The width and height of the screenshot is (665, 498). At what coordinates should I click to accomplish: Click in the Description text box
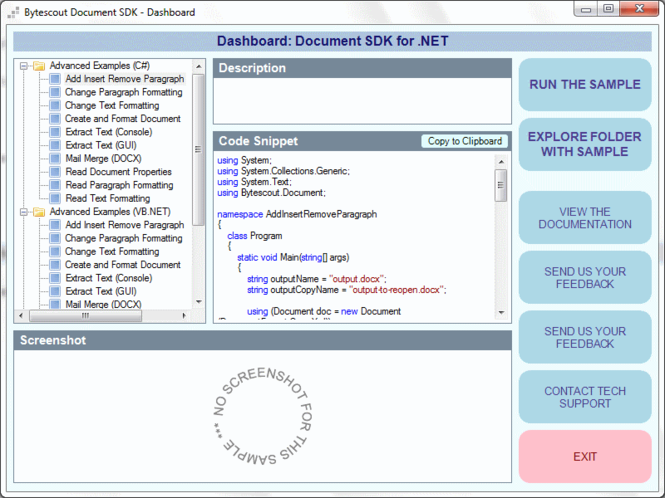coord(362,101)
